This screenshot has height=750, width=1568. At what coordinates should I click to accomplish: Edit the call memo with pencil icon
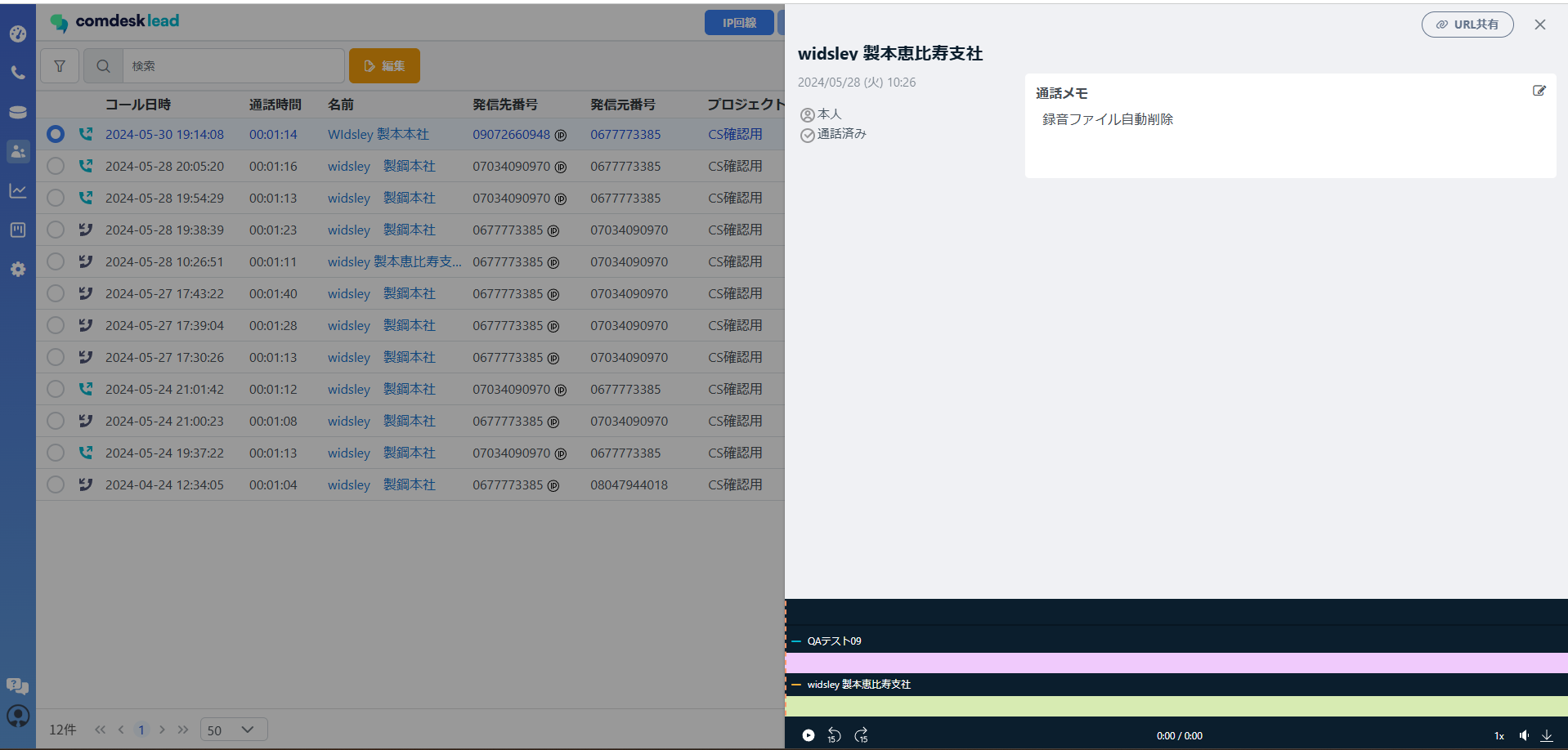click(x=1539, y=92)
